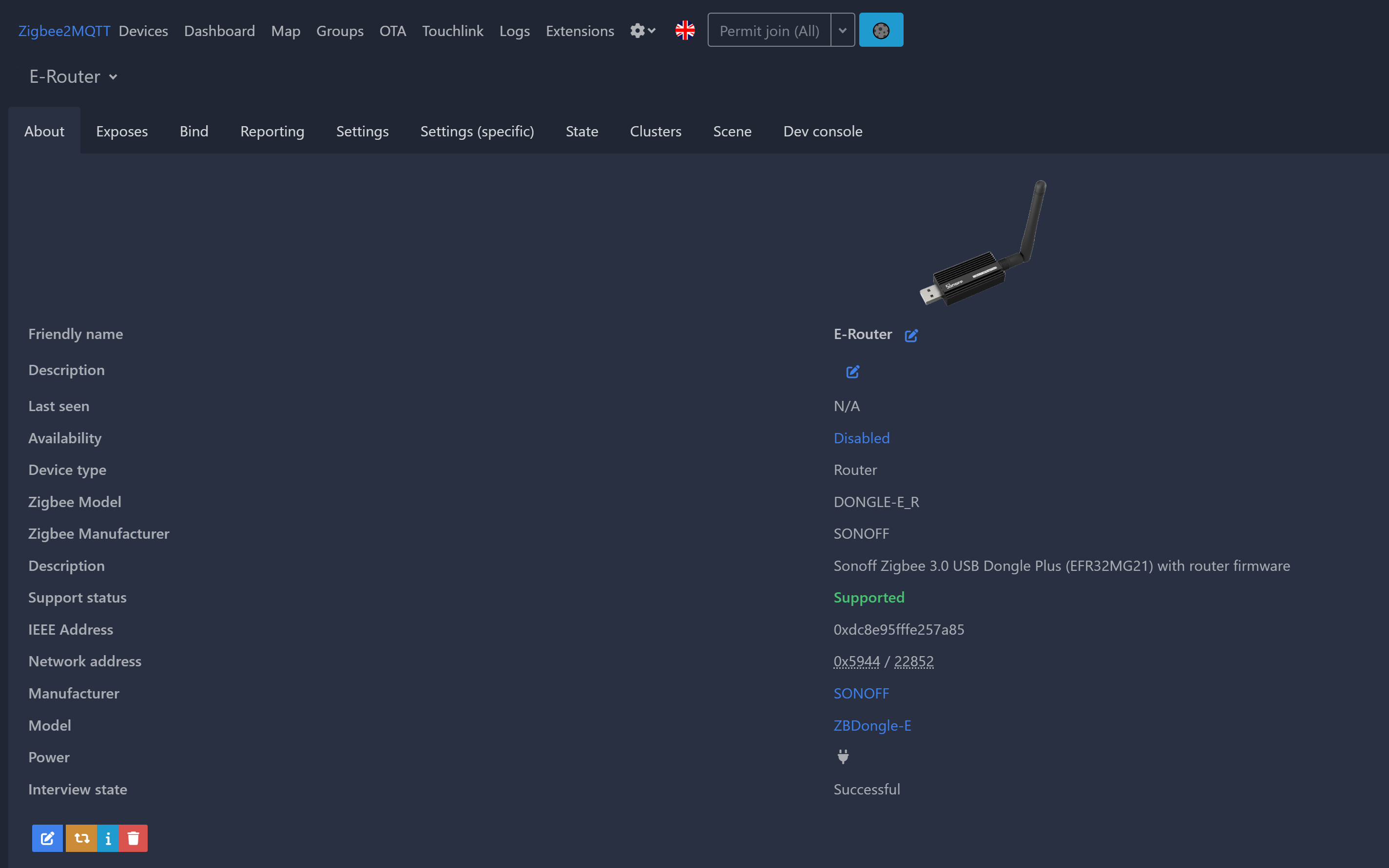Enable Permit join for all devices
Screen dimensions: 1389x868
tap(769, 30)
